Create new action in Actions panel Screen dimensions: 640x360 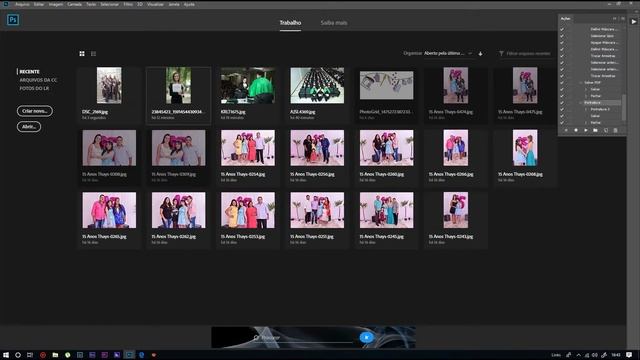606,130
